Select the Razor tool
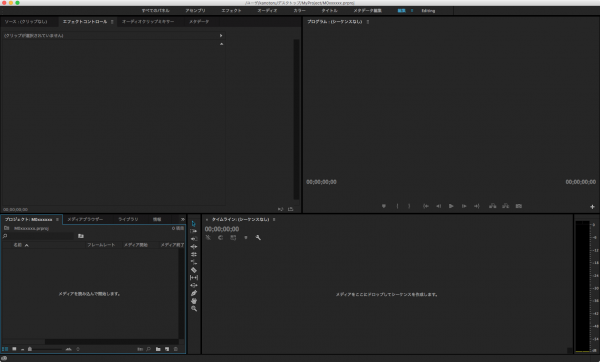 (x=194, y=270)
